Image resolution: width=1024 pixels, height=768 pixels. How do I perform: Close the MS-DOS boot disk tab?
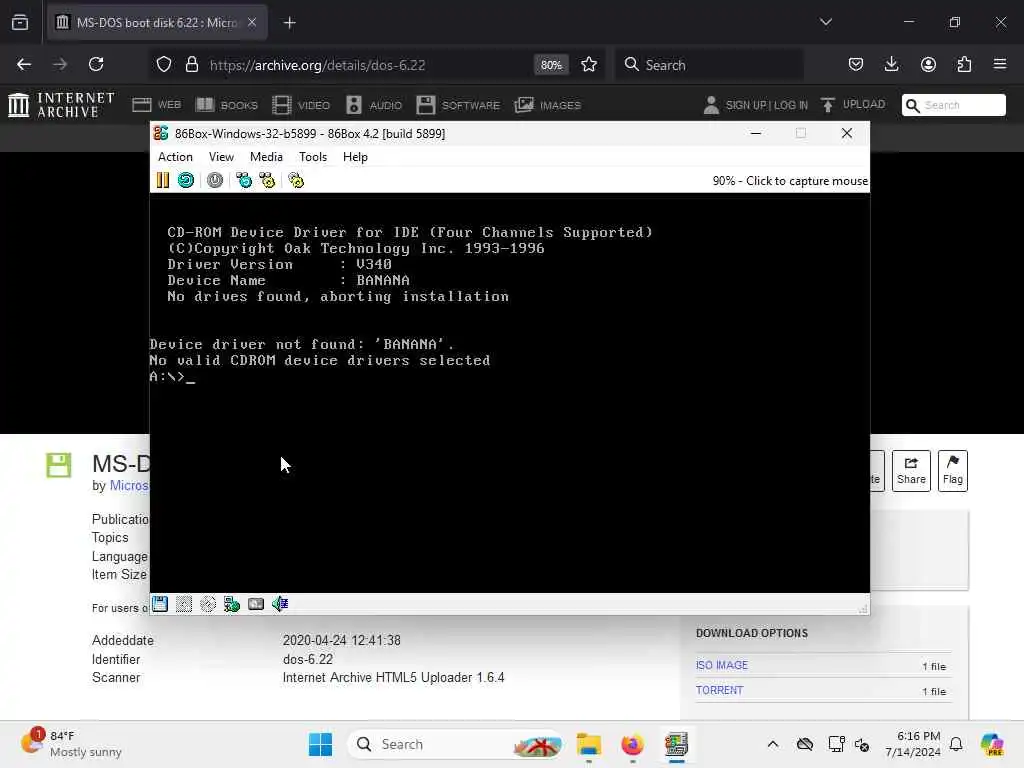pos(252,23)
